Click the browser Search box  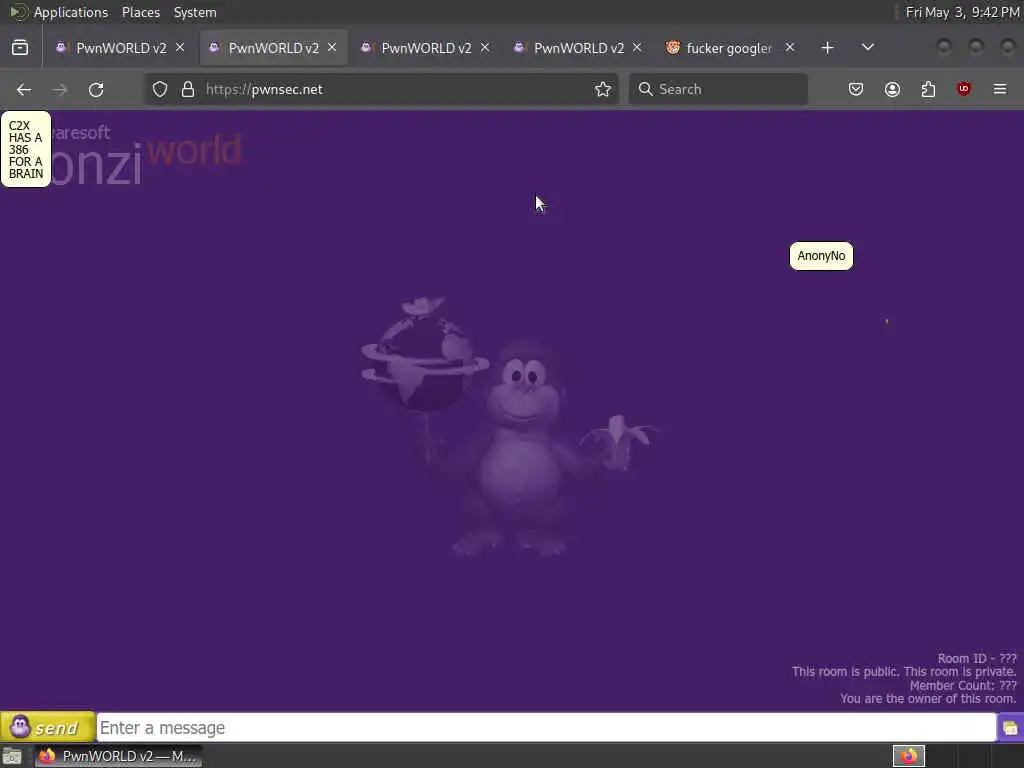coord(718,89)
